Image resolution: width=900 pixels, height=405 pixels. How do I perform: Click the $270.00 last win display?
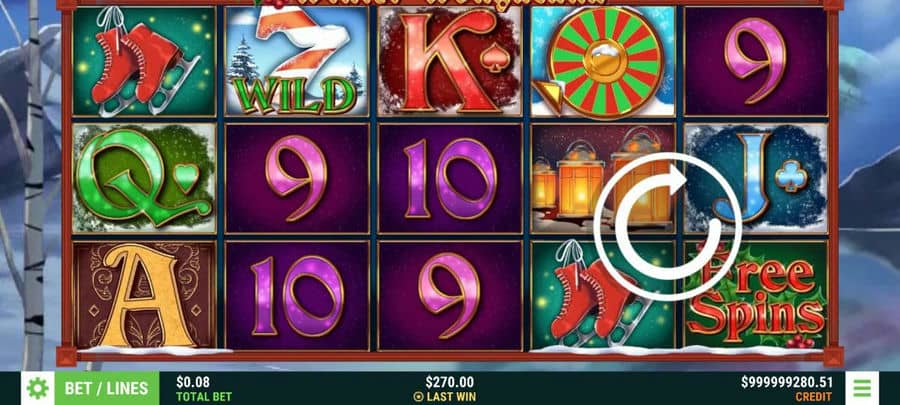coord(450,383)
